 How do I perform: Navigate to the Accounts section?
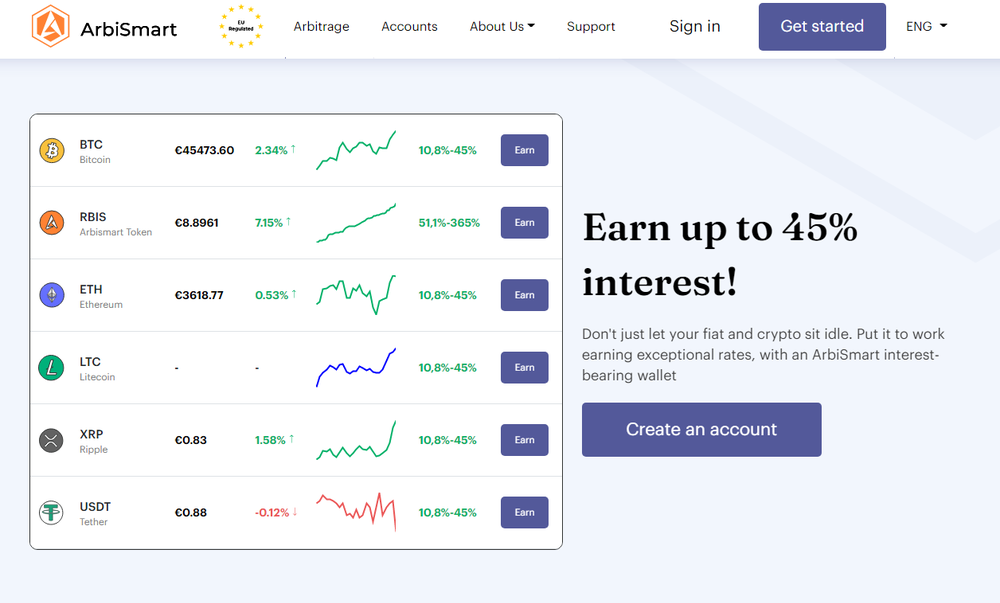pyautogui.click(x=409, y=26)
